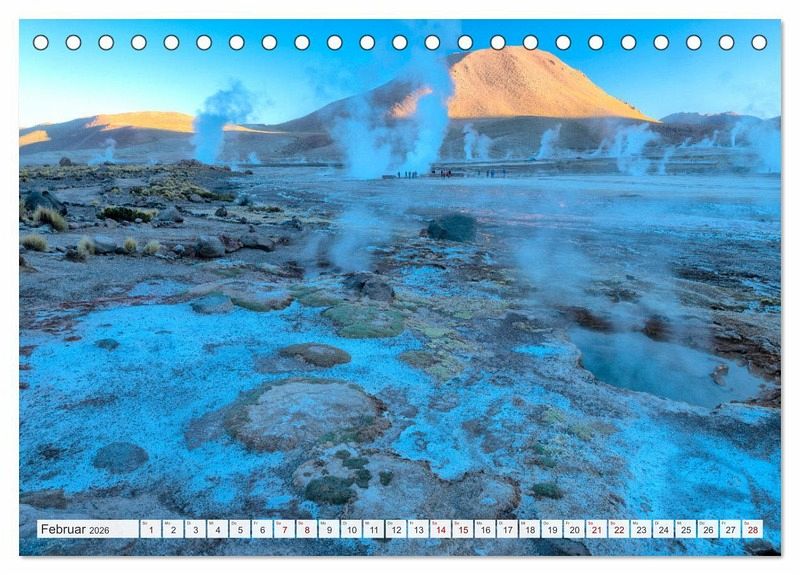
Task: Click the red Saturday date 7
Action: (x=285, y=529)
